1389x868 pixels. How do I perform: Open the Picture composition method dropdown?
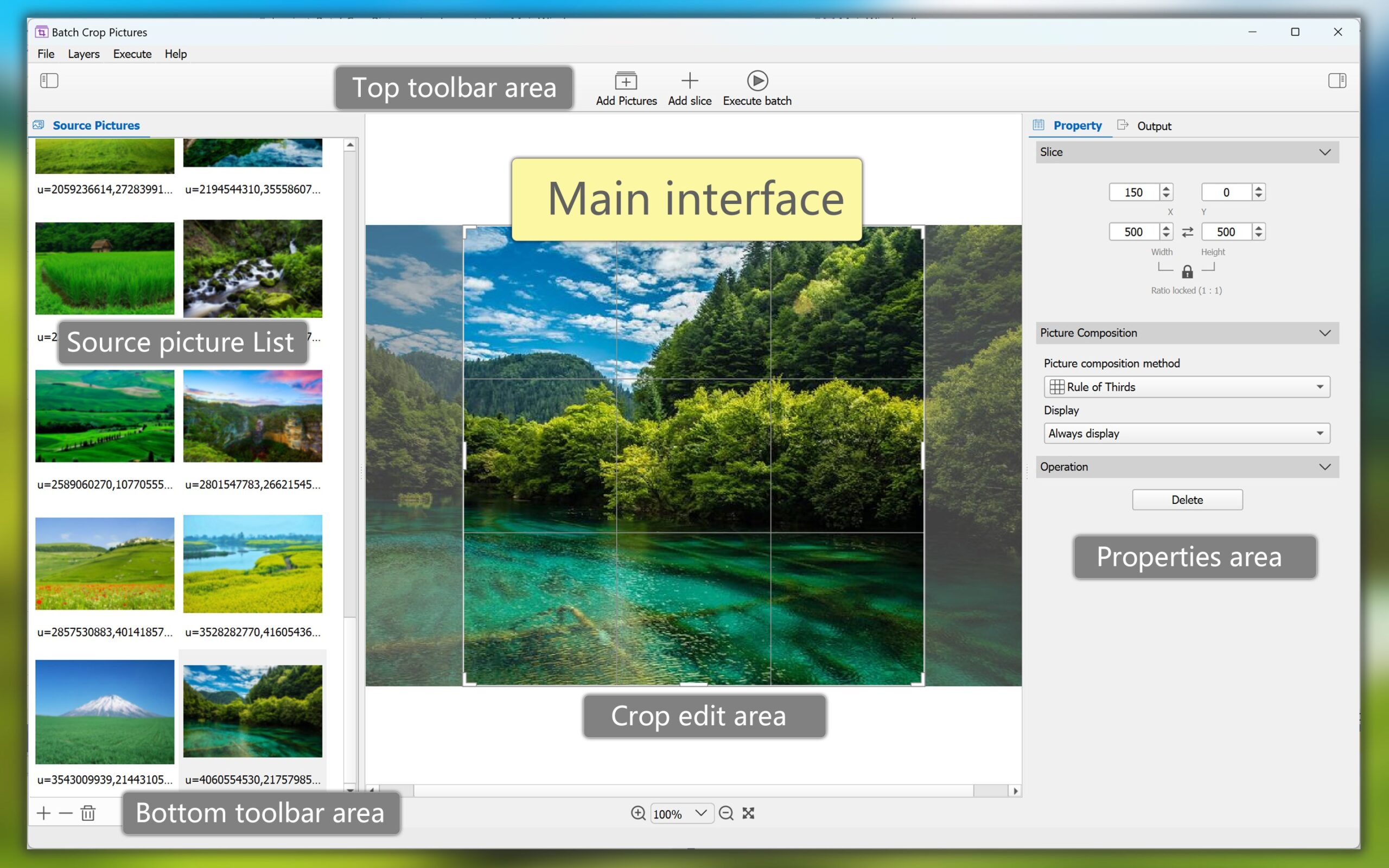[1187, 387]
